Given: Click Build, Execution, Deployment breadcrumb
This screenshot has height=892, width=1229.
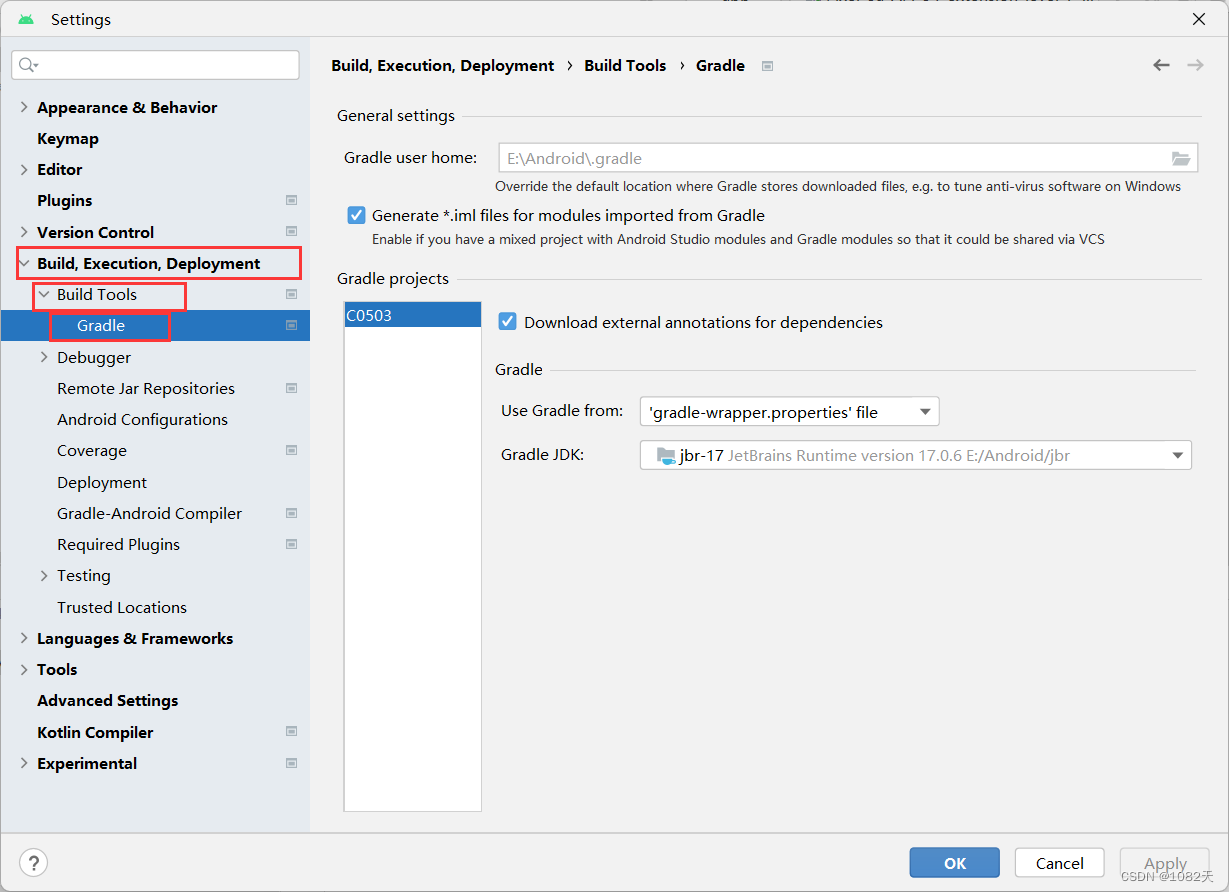Looking at the screenshot, I should tap(442, 65).
